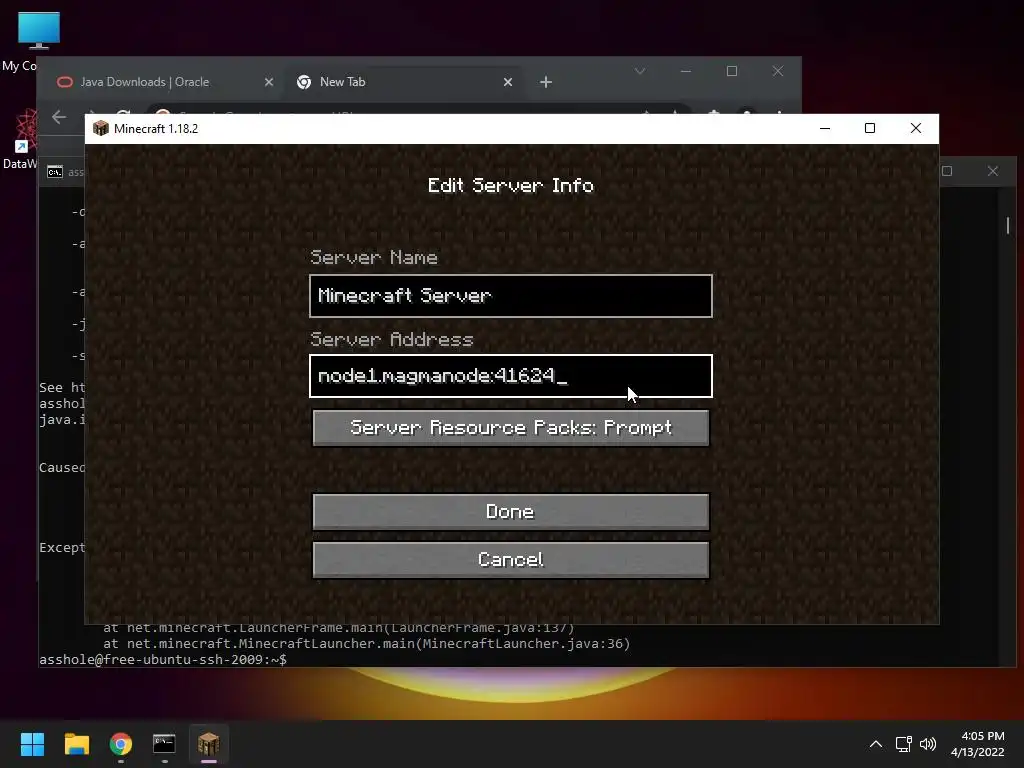Click terminal window title bar icon
The height and width of the screenshot is (768, 1024).
tap(55, 172)
